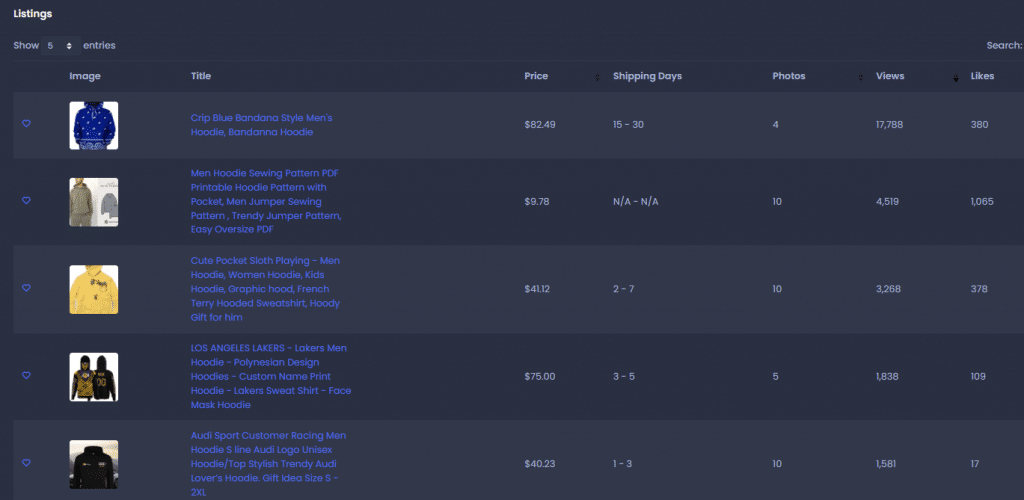Click the Lakers hoodie thumbnail
The height and width of the screenshot is (500, 1024).
[x=94, y=377]
